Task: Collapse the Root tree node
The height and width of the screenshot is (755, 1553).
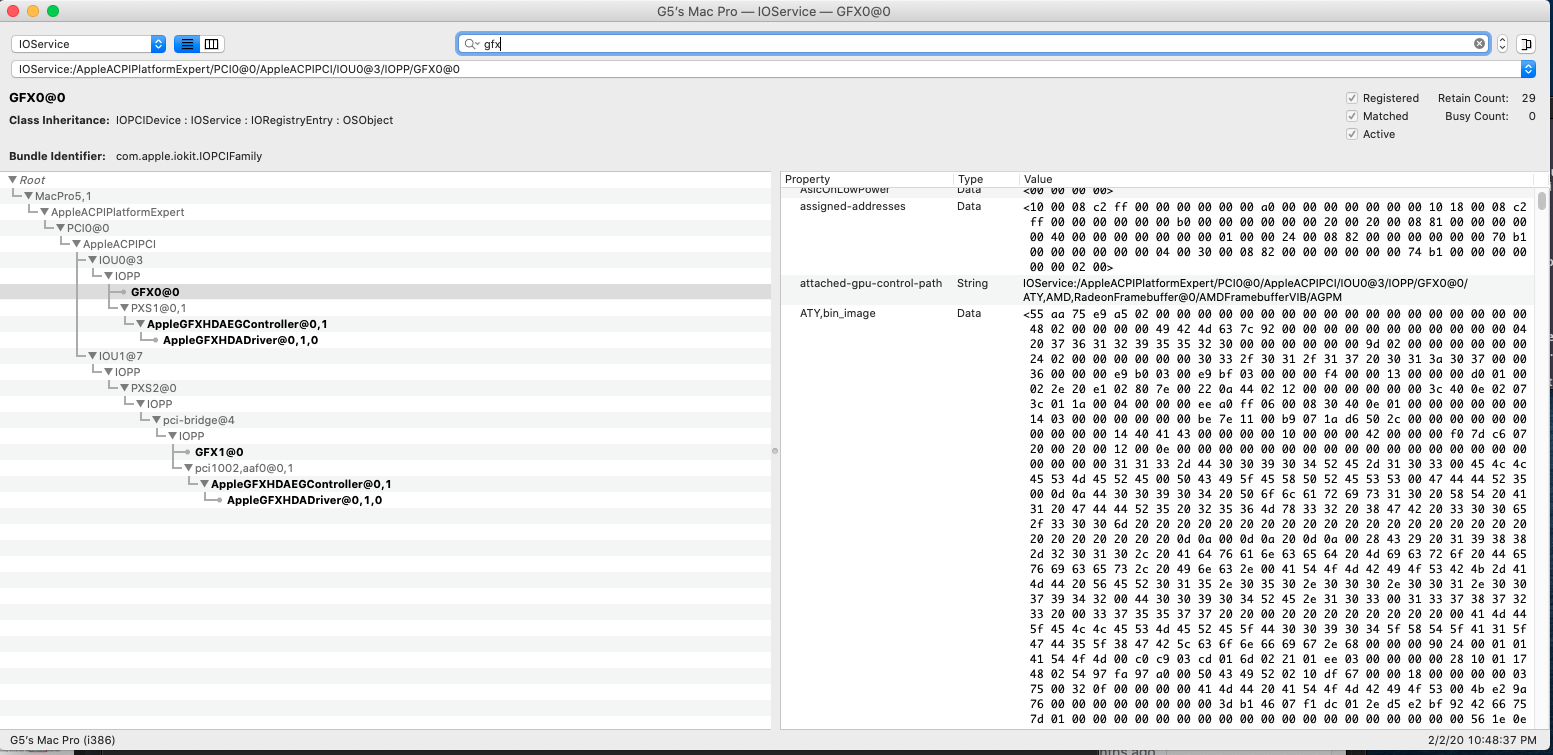Action: tap(13, 180)
